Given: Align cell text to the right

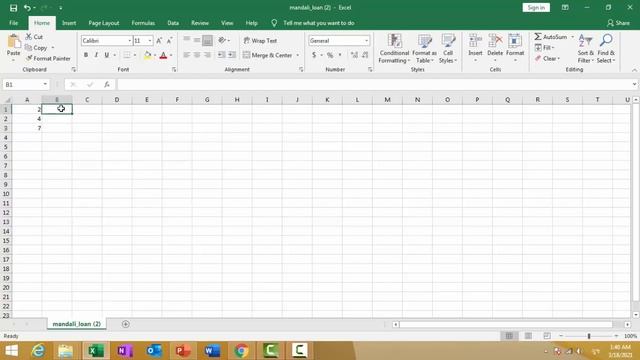Looking at the screenshot, I should pyautogui.click(x=207, y=55).
